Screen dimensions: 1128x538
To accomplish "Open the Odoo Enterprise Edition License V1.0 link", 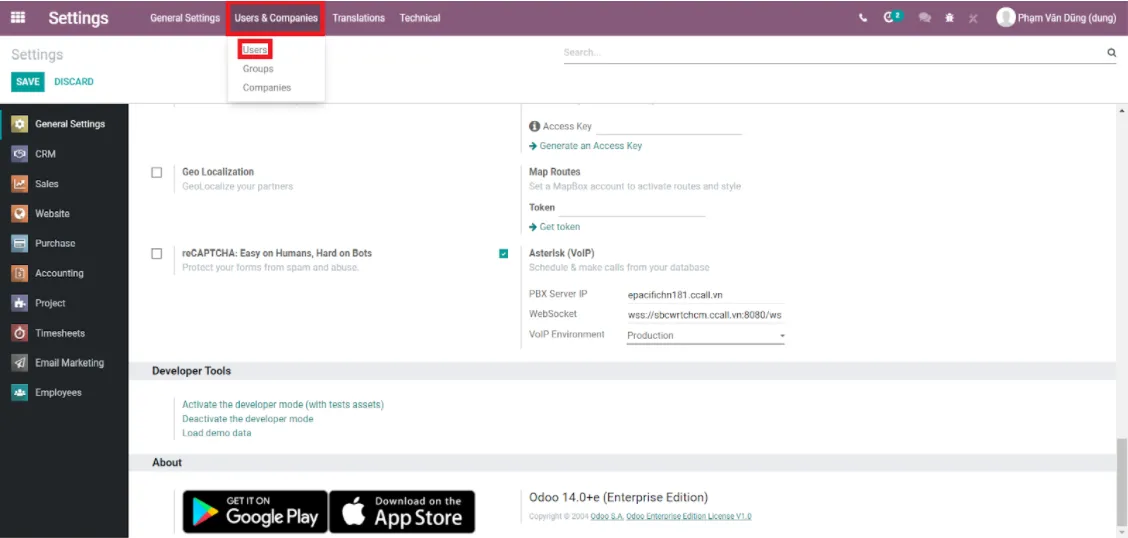I will tap(689, 516).
